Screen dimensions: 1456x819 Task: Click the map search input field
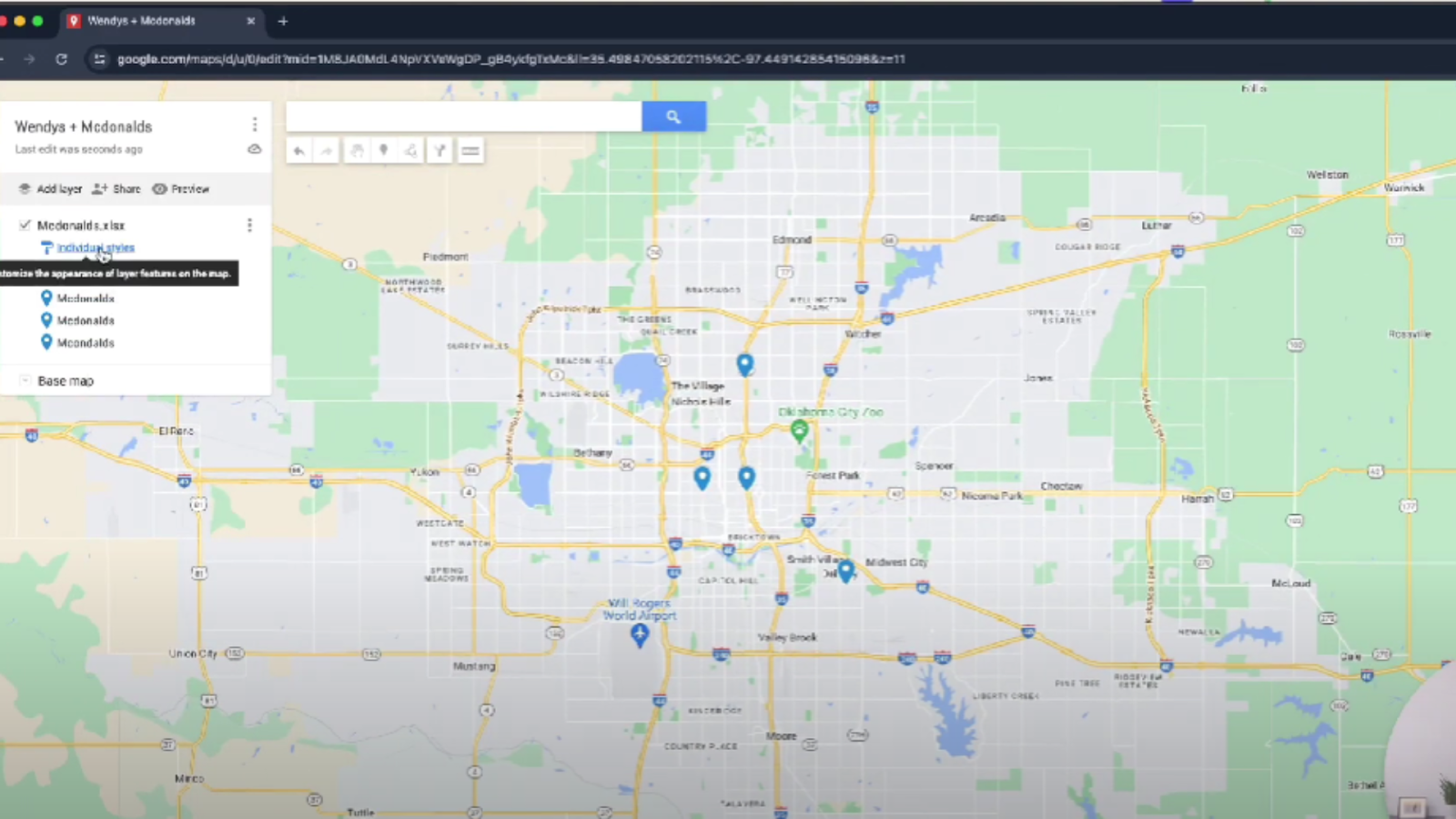pyautogui.click(x=464, y=116)
